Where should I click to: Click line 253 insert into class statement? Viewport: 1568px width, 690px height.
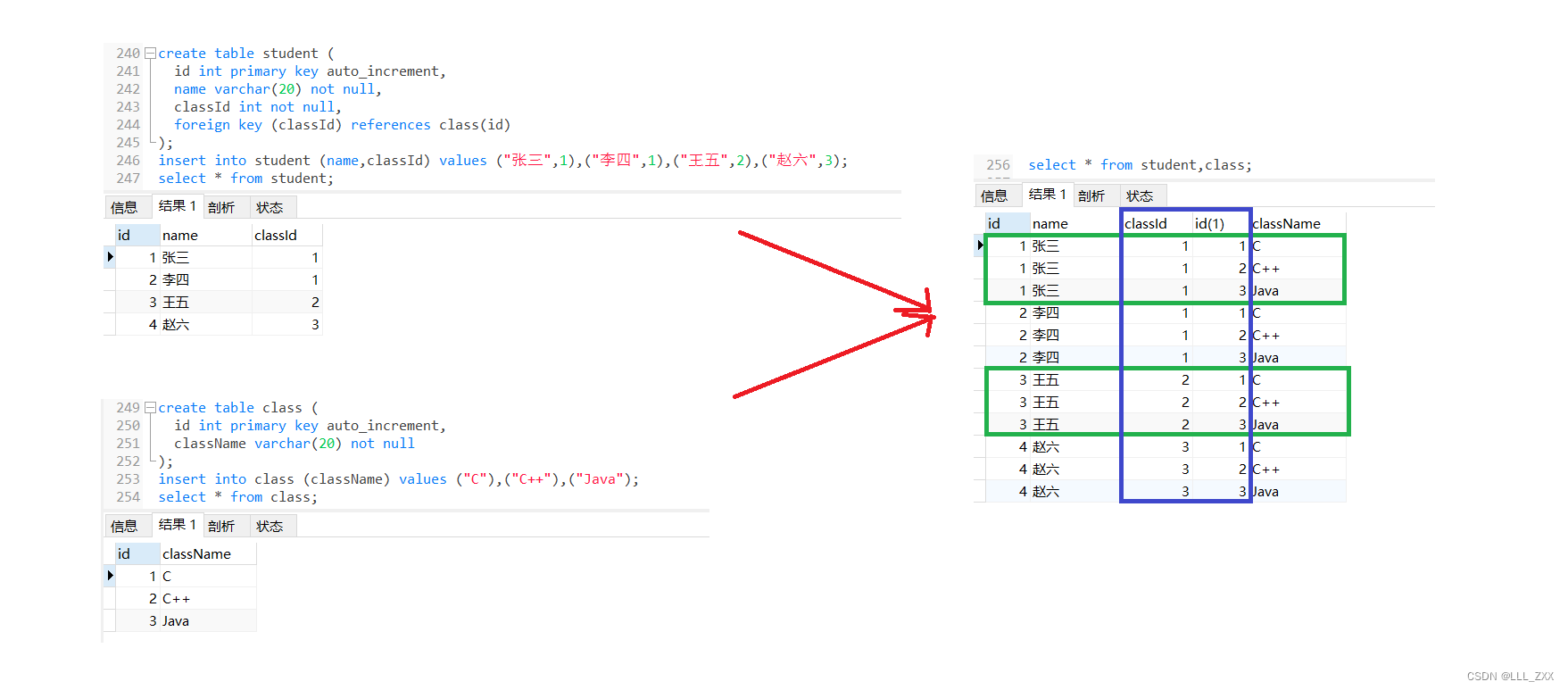pos(399,479)
